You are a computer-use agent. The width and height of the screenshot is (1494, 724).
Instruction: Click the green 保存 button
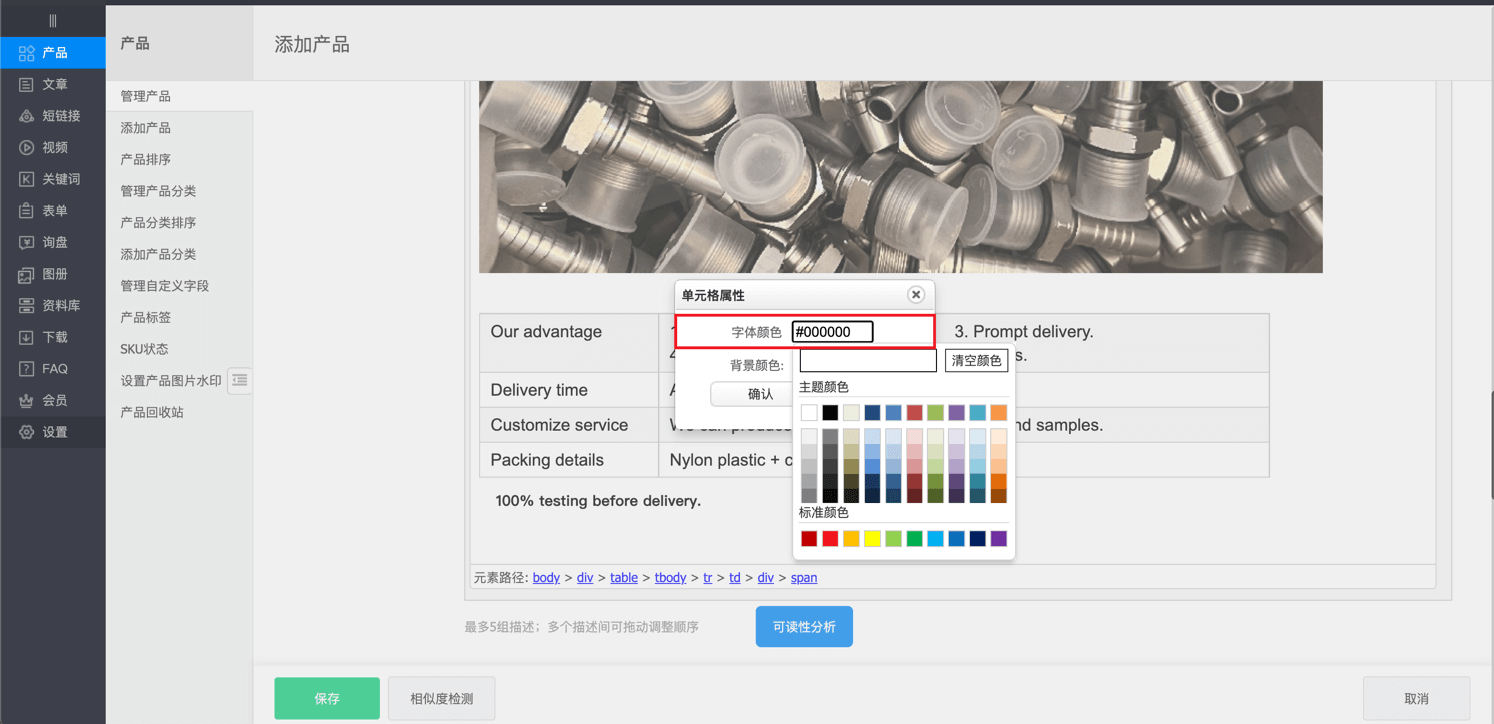coord(327,698)
